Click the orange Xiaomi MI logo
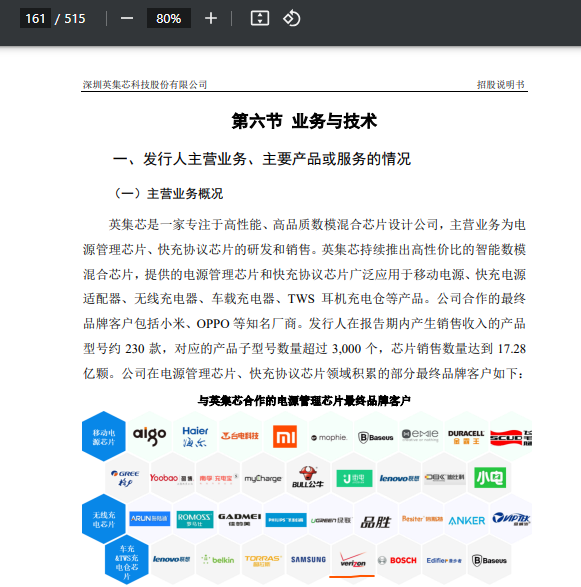581x587 pixels. [x=285, y=437]
